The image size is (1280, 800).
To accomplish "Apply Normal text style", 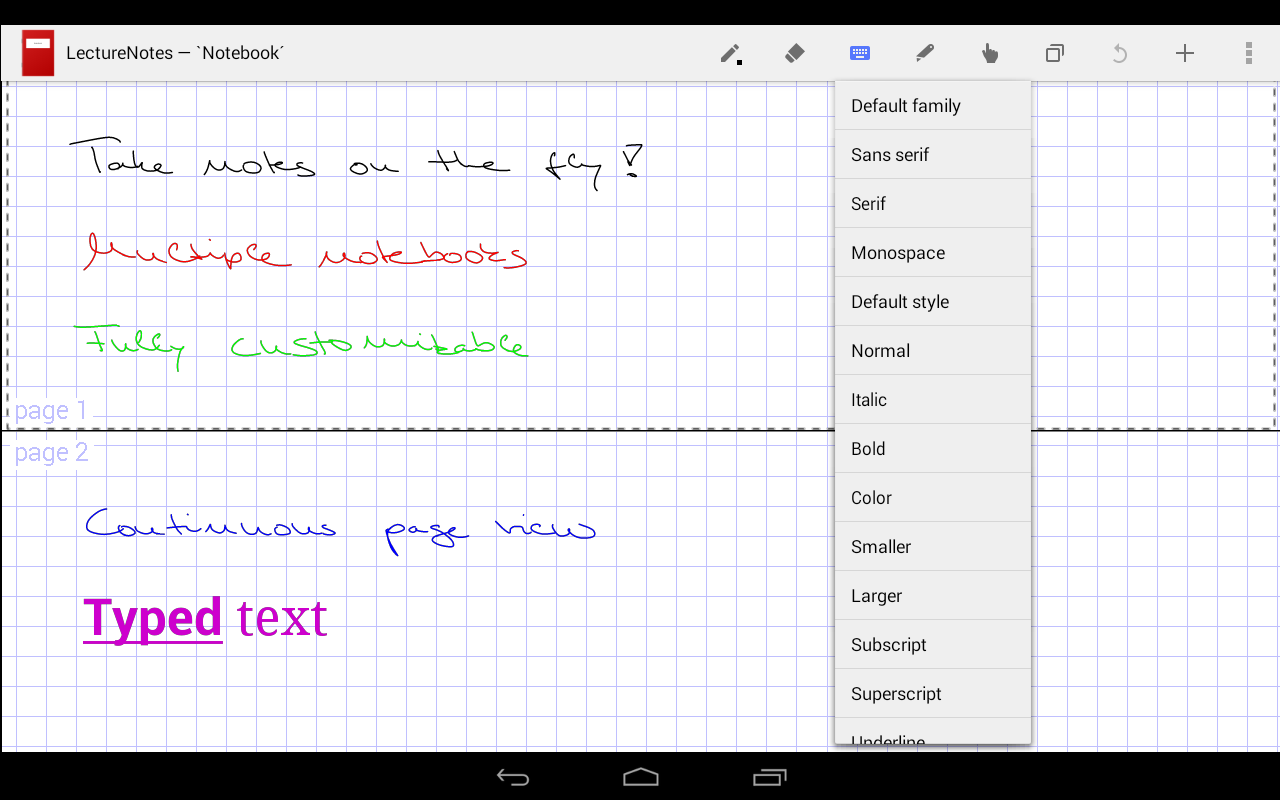I will tap(933, 351).
